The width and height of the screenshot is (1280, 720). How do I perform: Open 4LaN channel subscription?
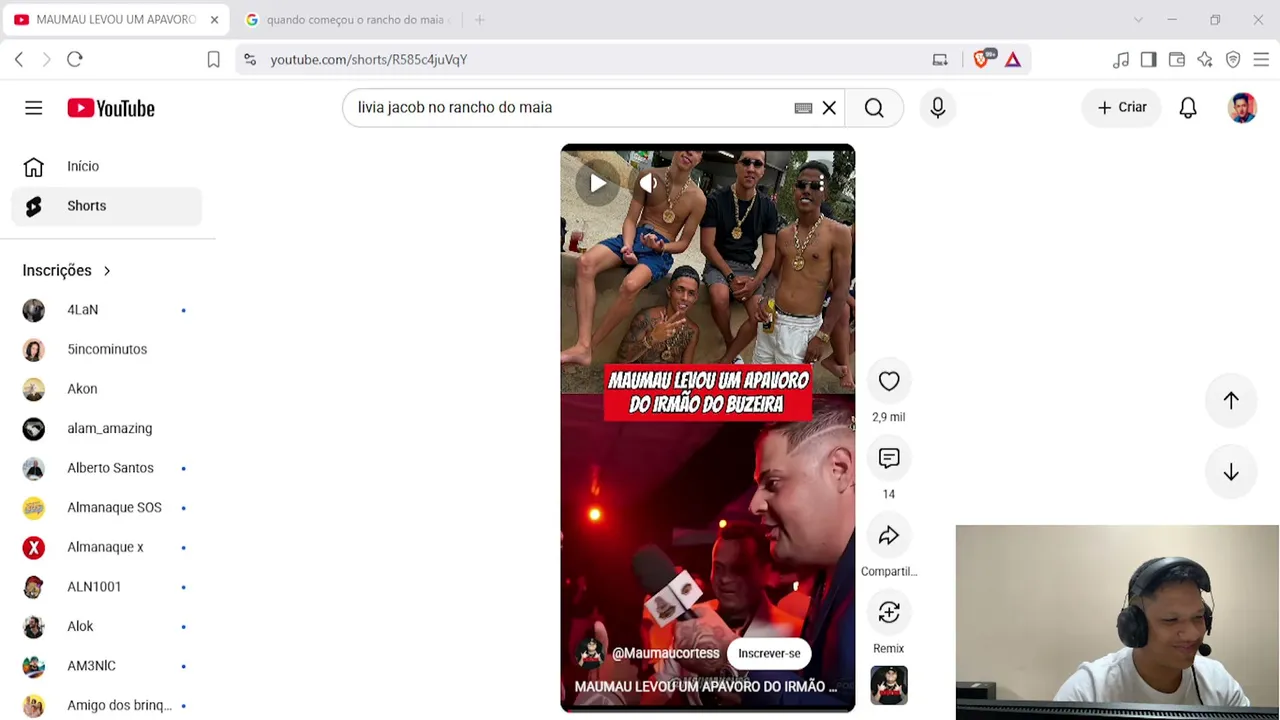107,310
